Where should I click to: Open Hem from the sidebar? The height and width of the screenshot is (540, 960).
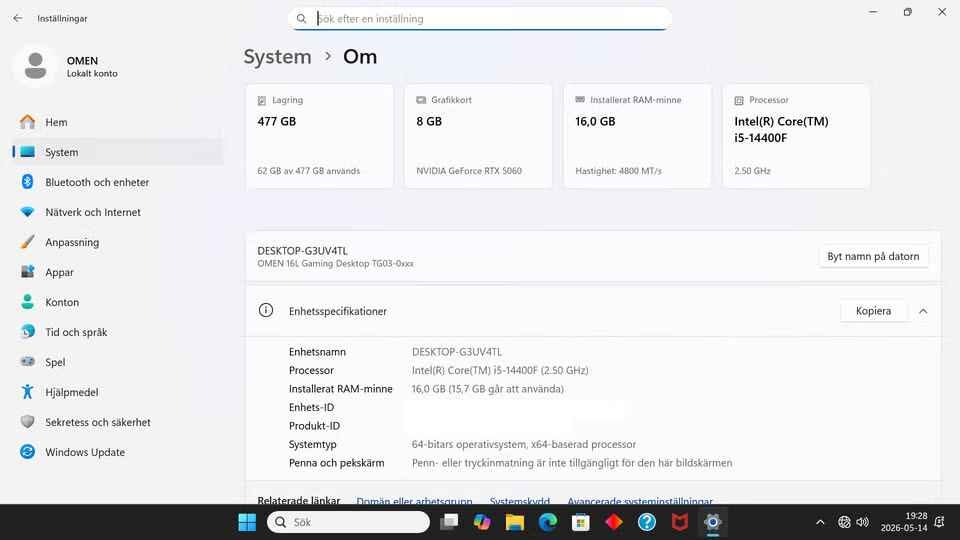click(x=116, y=122)
